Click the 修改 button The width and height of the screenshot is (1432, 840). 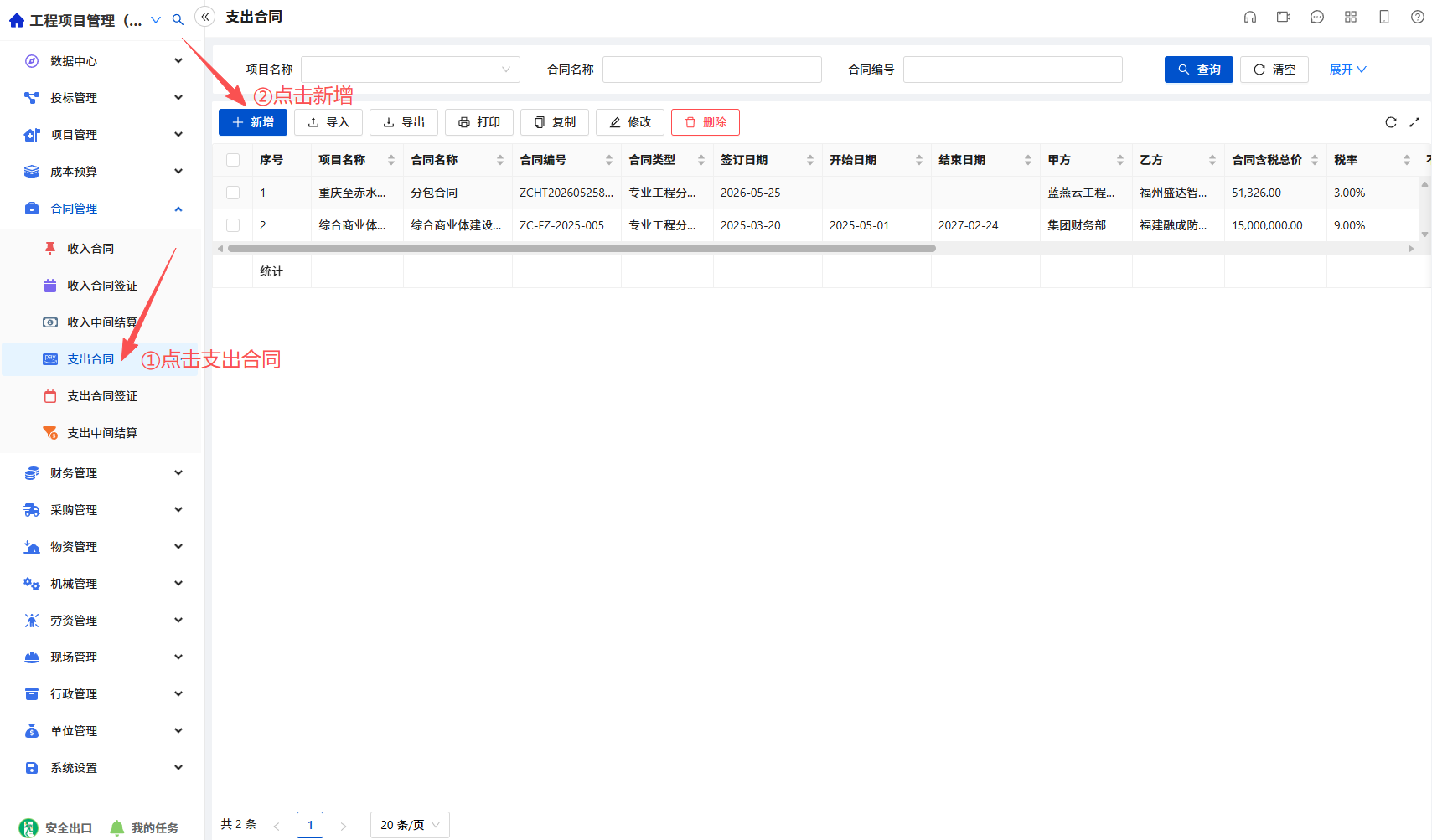coord(630,122)
